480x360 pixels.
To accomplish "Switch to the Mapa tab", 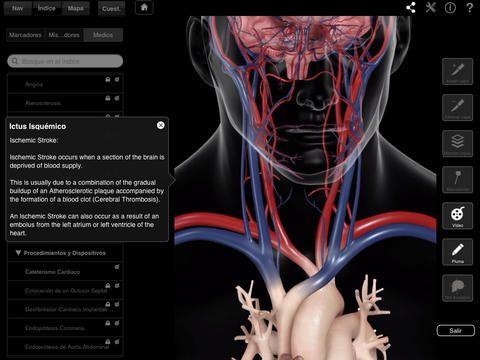I will (76, 8).
